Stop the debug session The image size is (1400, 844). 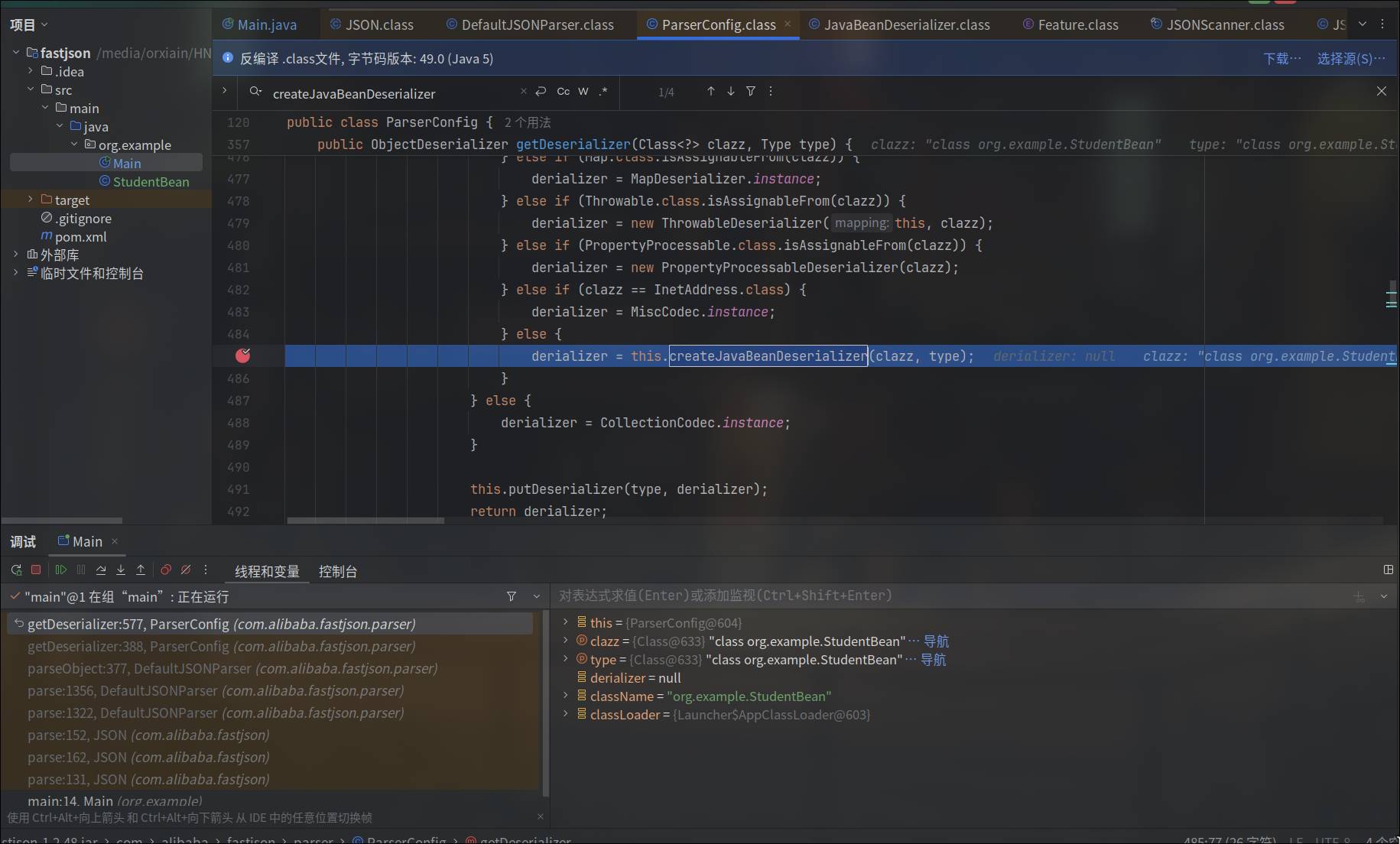[36, 570]
